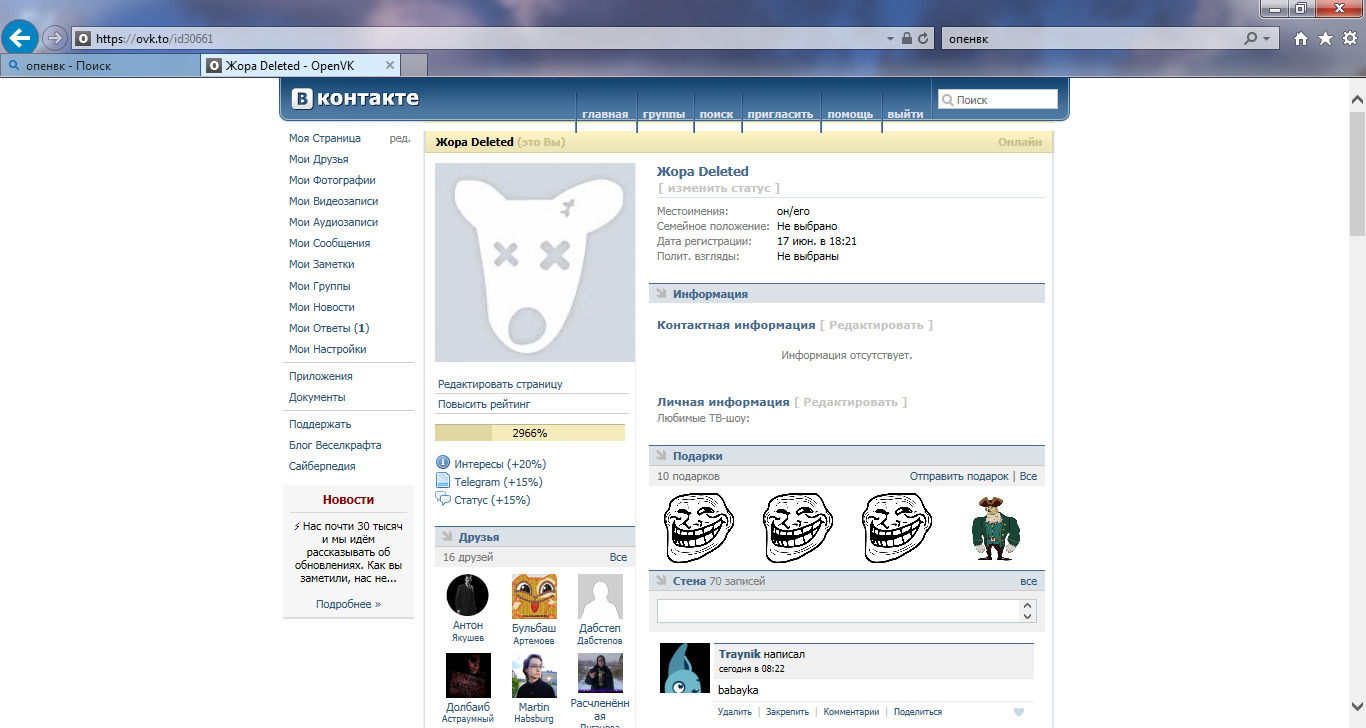Collapse the Информация section arrow
Viewport: 1366px width, 728px height.
pyautogui.click(x=661, y=294)
